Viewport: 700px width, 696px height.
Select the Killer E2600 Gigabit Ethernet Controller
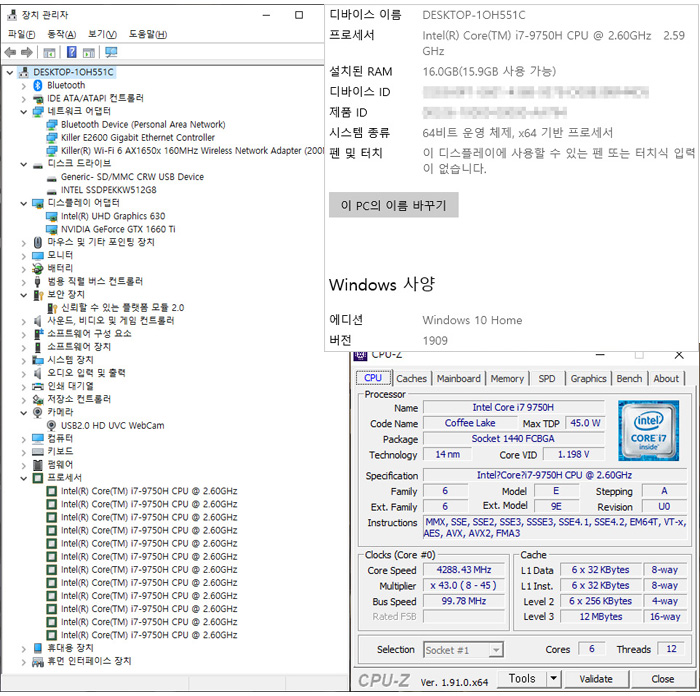click(x=138, y=138)
